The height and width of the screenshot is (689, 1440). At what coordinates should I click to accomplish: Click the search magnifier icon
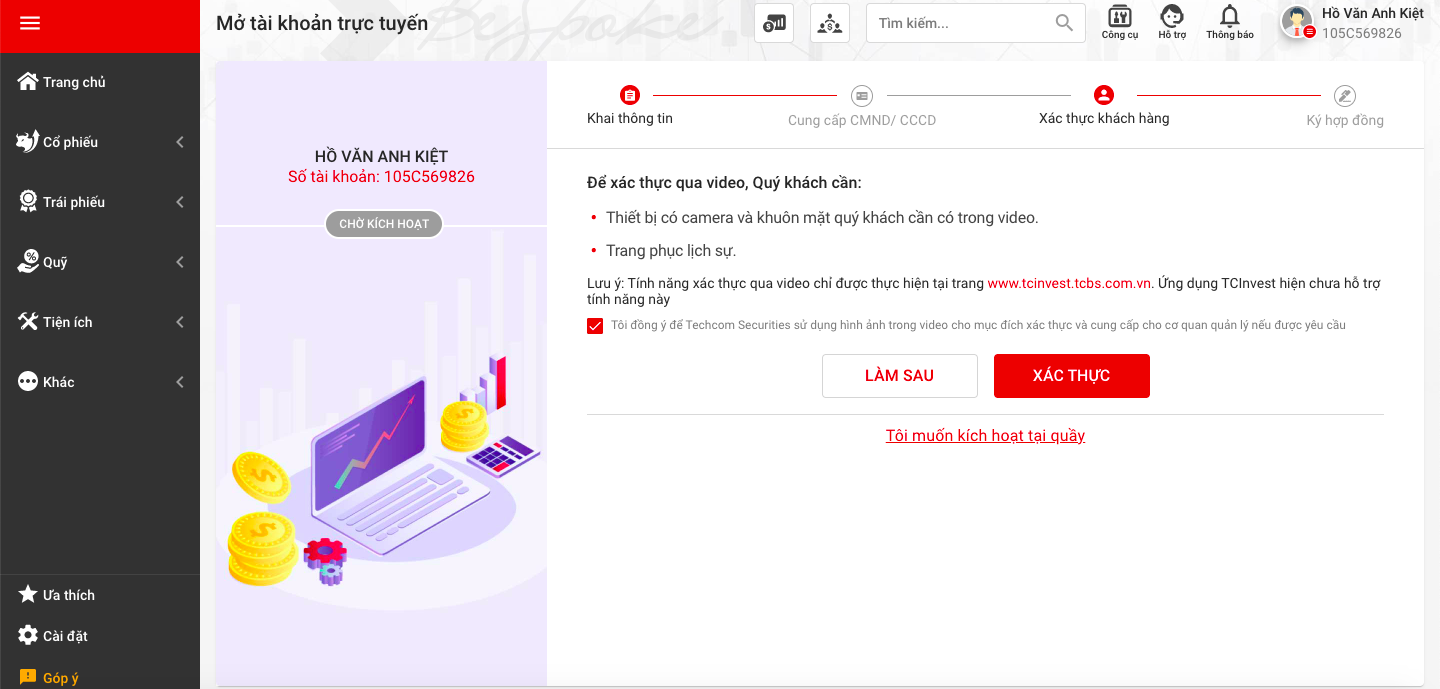[1064, 23]
